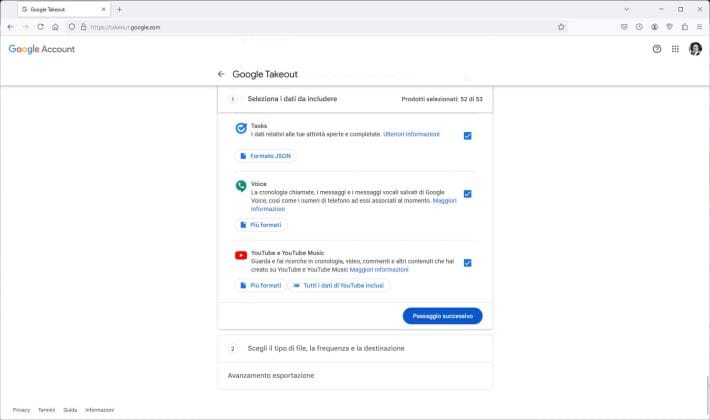Viewport: 710px width, 420px height.
Task: Open YouTube Maggiori informazioni link
Action: click(x=379, y=270)
